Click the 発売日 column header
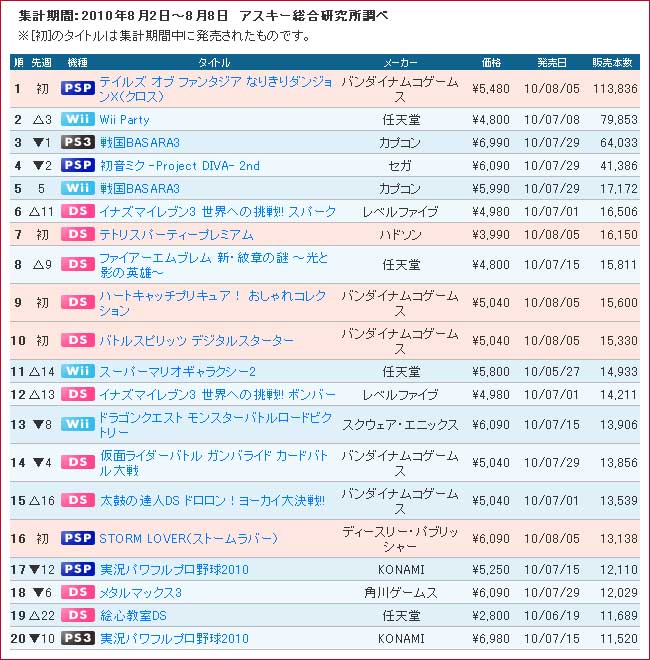The height and width of the screenshot is (660, 650). click(x=552, y=63)
